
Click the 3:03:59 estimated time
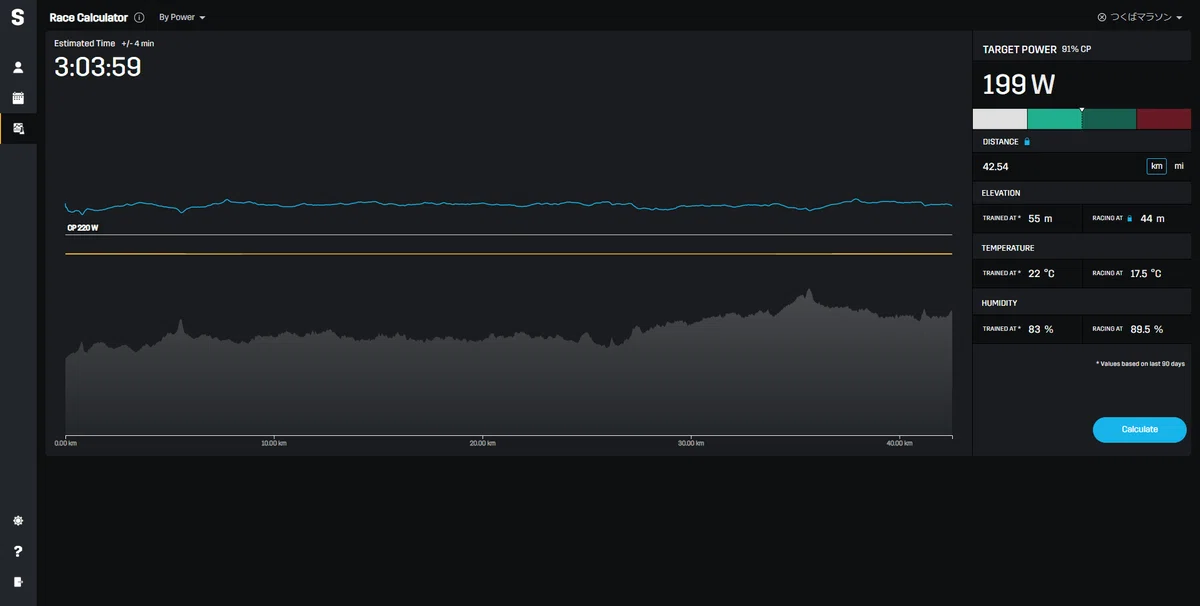click(97, 67)
